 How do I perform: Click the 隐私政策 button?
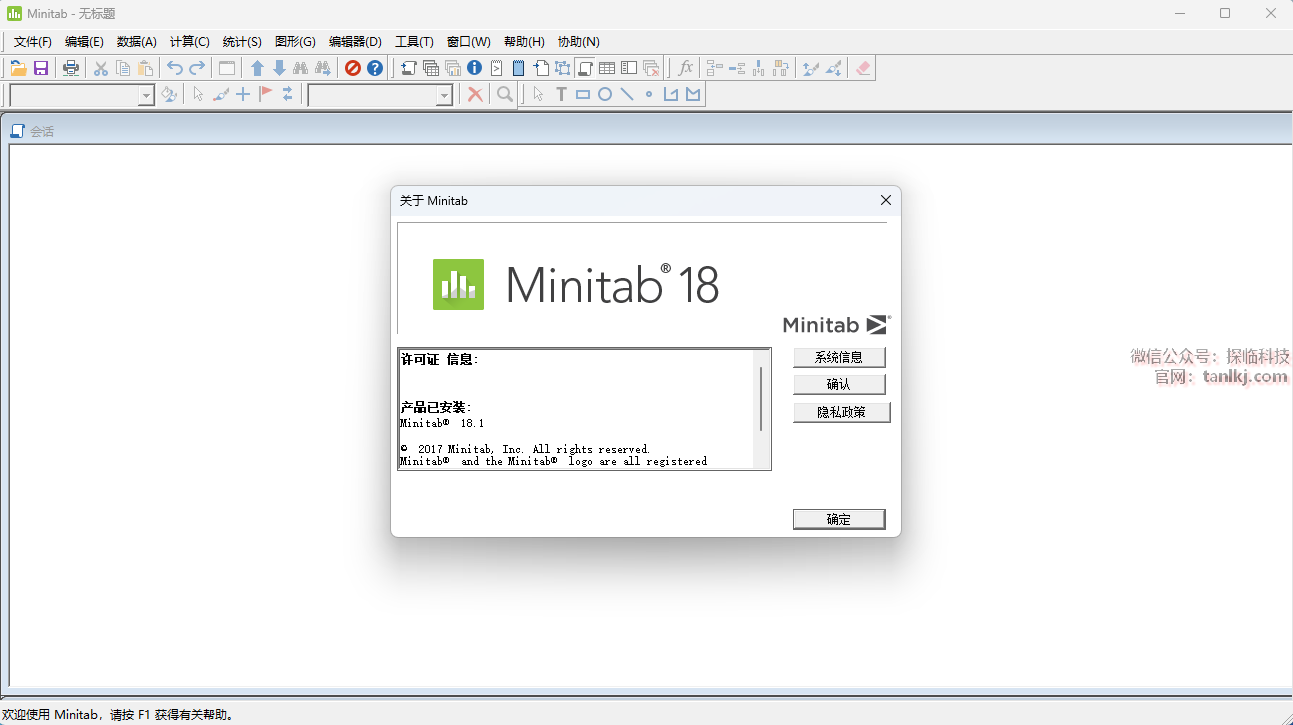(841, 412)
